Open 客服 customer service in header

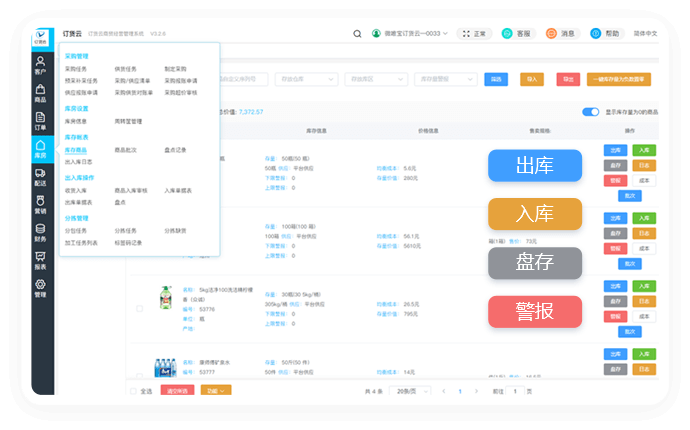pos(517,33)
